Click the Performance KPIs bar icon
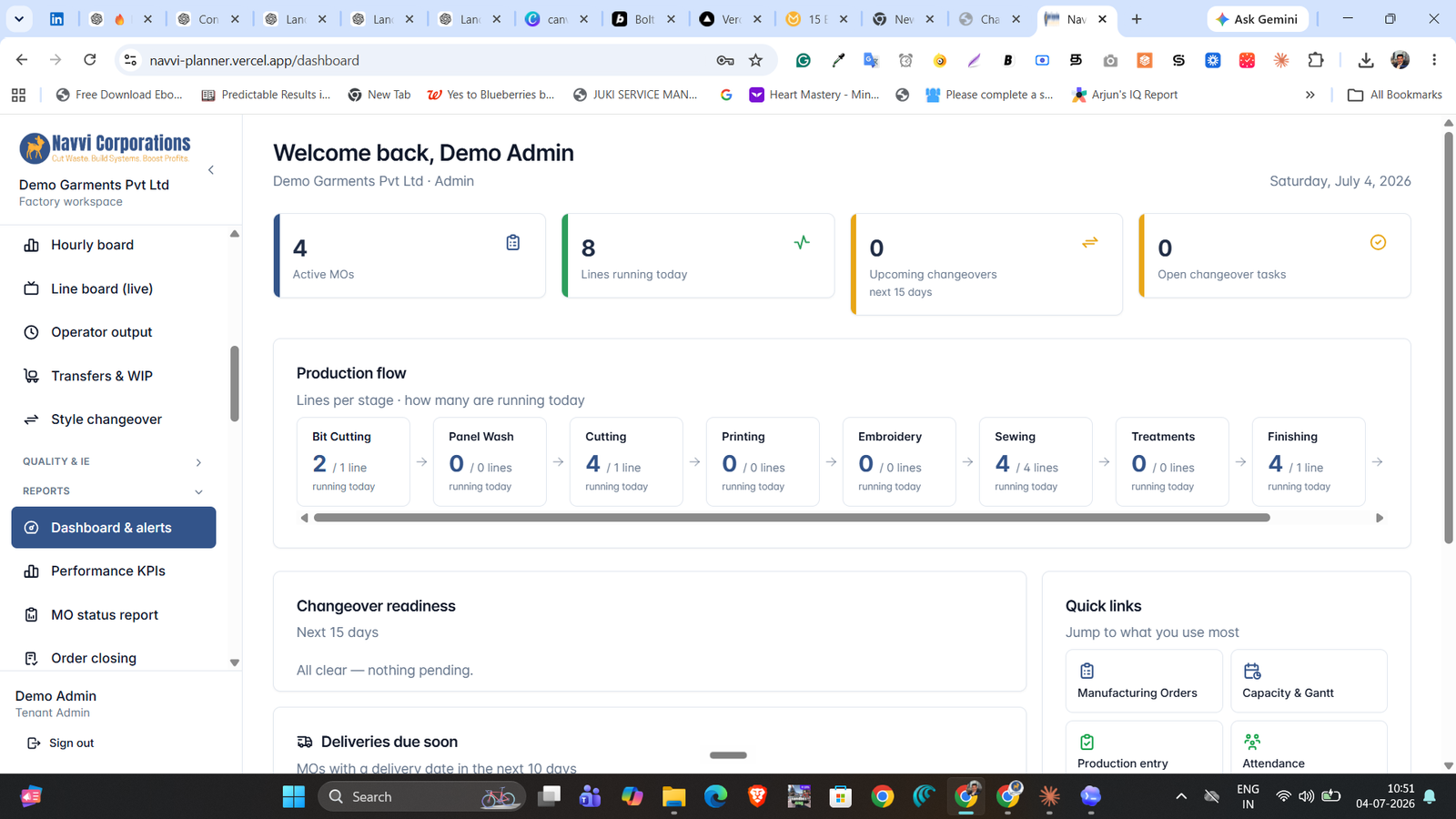The image size is (1456, 819). tap(31, 571)
